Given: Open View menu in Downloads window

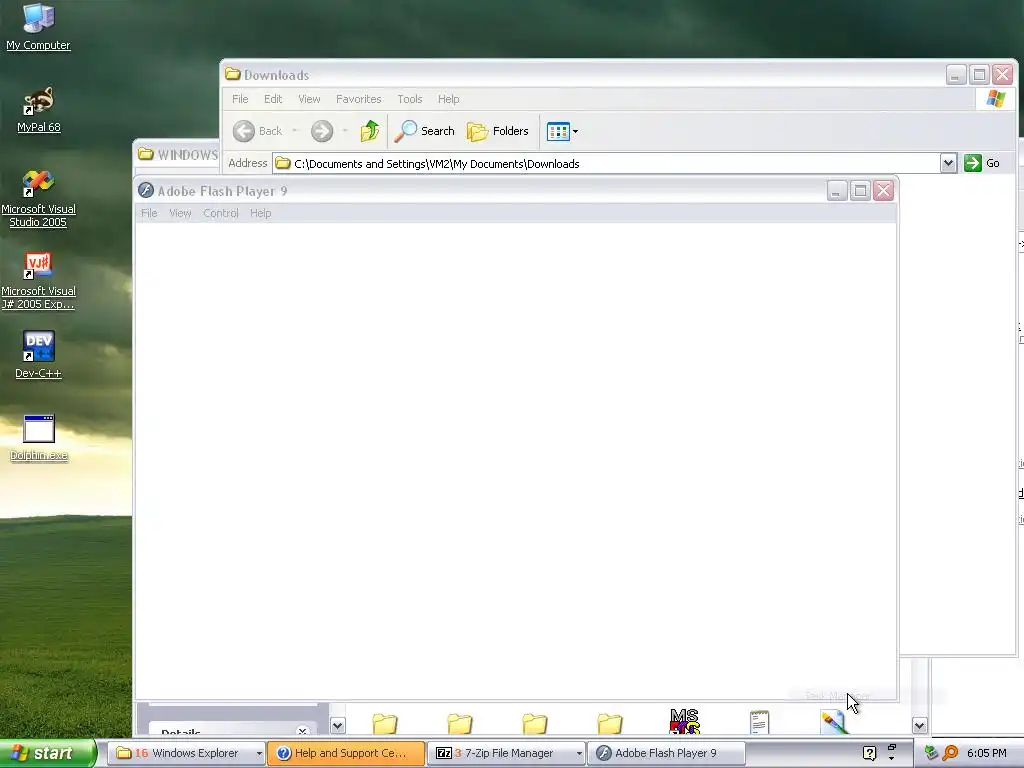Looking at the screenshot, I should pyautogui.click(x=309, y=99).
